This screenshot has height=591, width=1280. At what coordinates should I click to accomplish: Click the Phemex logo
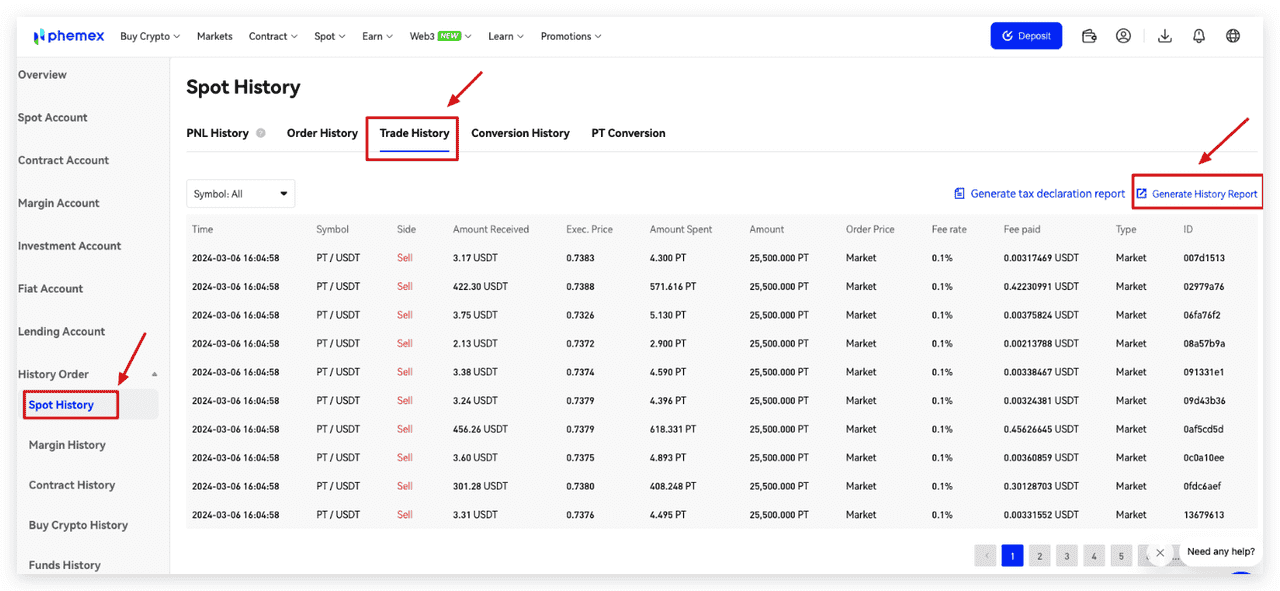(x=69, y=36)
